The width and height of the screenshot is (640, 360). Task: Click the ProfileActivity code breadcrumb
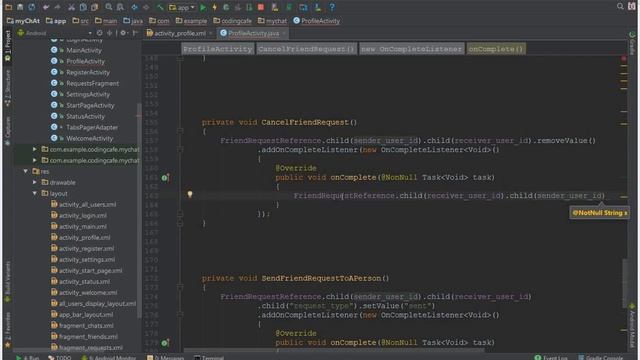point(218,49)
